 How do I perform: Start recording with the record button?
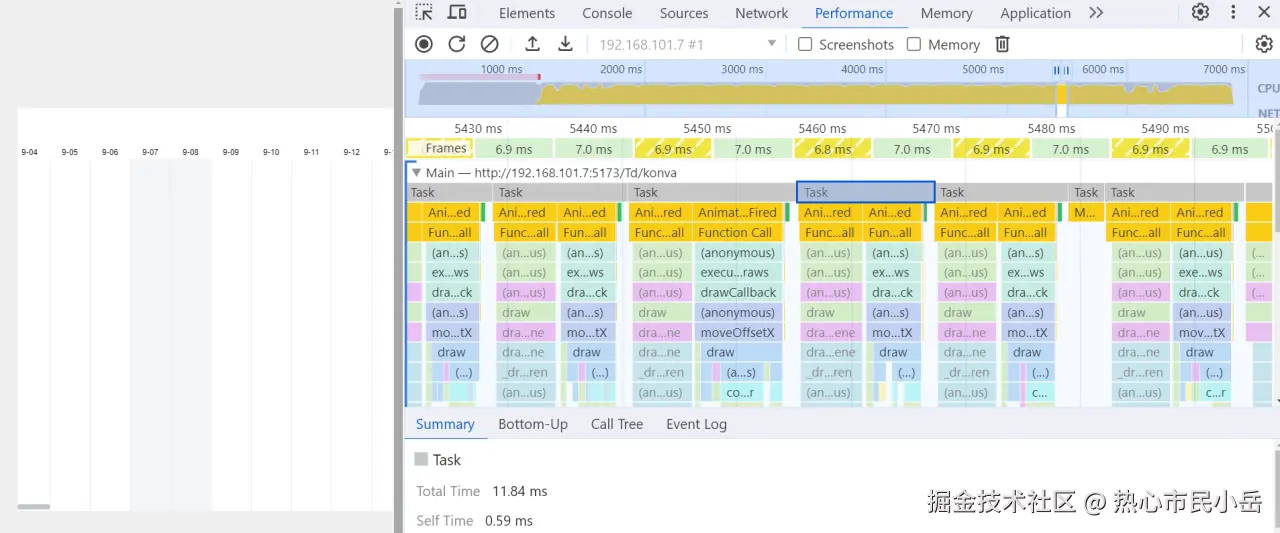coord(424,44)
